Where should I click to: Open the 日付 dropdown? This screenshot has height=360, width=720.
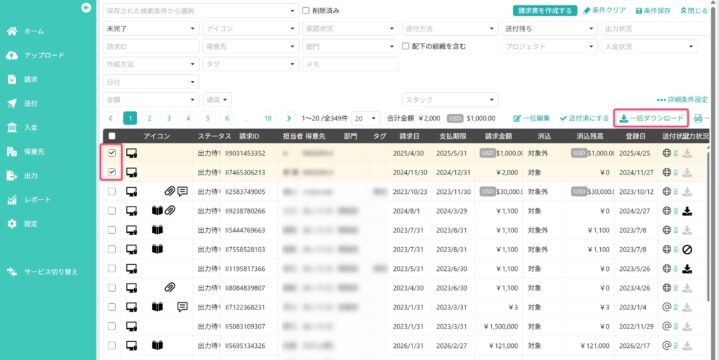pos(151,82)
